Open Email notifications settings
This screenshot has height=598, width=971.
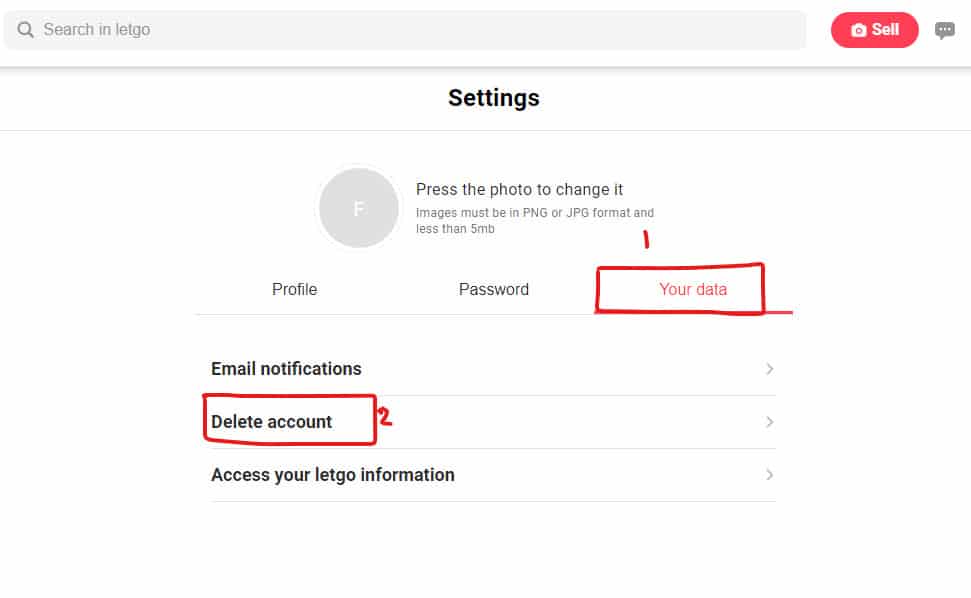coord(493,369)
